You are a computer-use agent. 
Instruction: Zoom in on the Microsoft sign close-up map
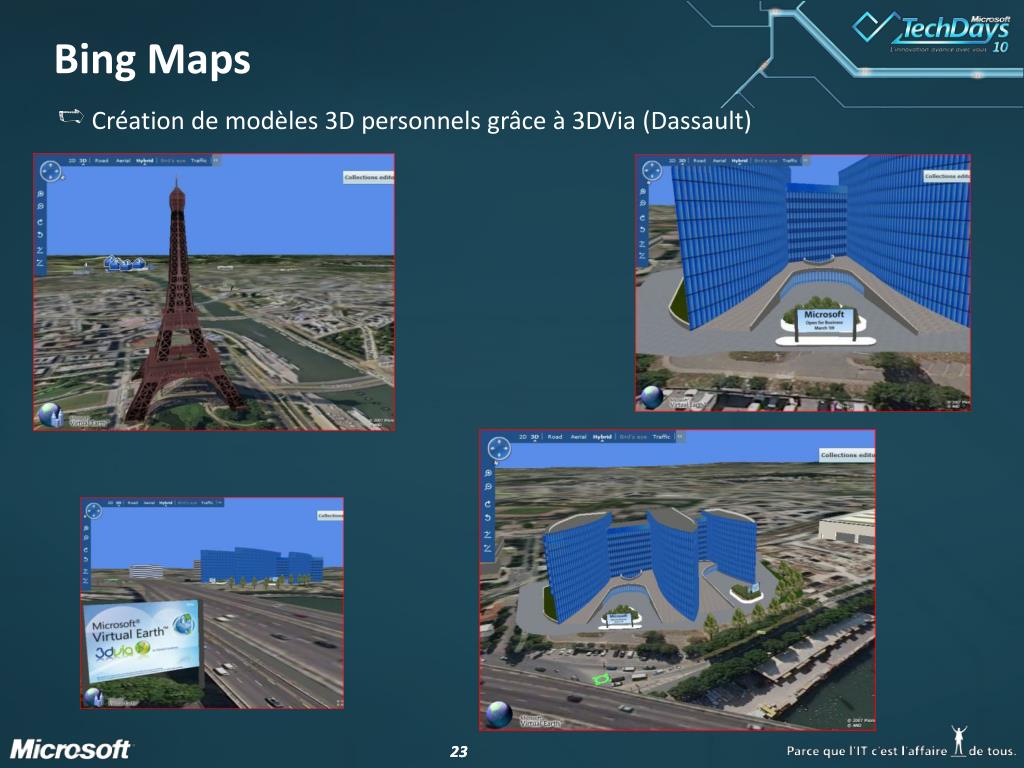[643, 191]
